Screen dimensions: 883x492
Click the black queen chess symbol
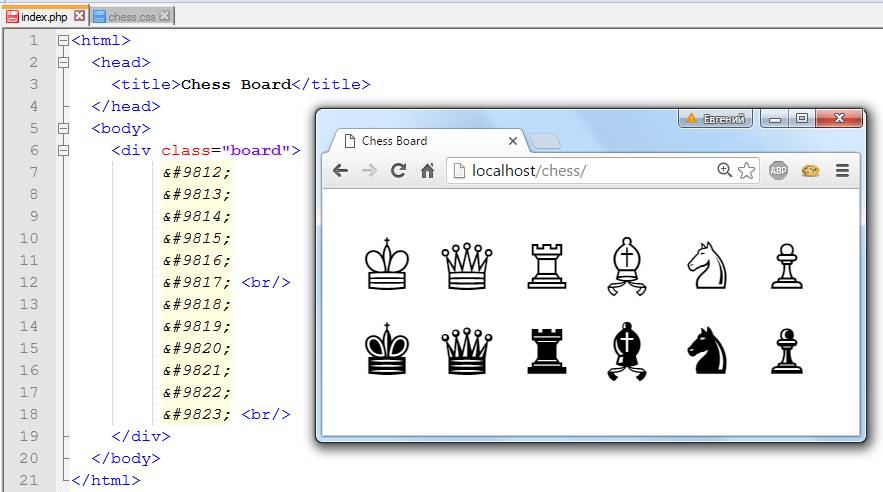pos(467,351)
